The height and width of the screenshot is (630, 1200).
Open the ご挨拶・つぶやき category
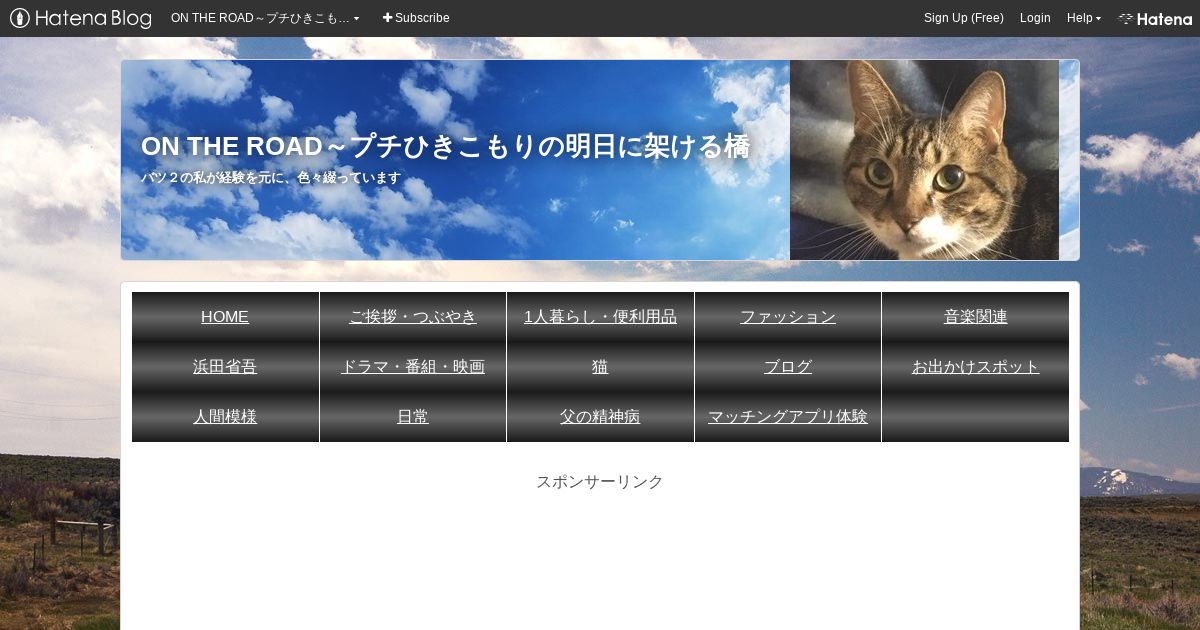(413, 317)
